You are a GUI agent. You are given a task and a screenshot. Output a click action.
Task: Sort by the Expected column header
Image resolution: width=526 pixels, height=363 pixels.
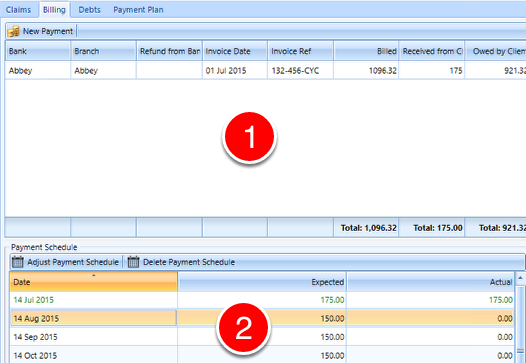tap(262, 282)
